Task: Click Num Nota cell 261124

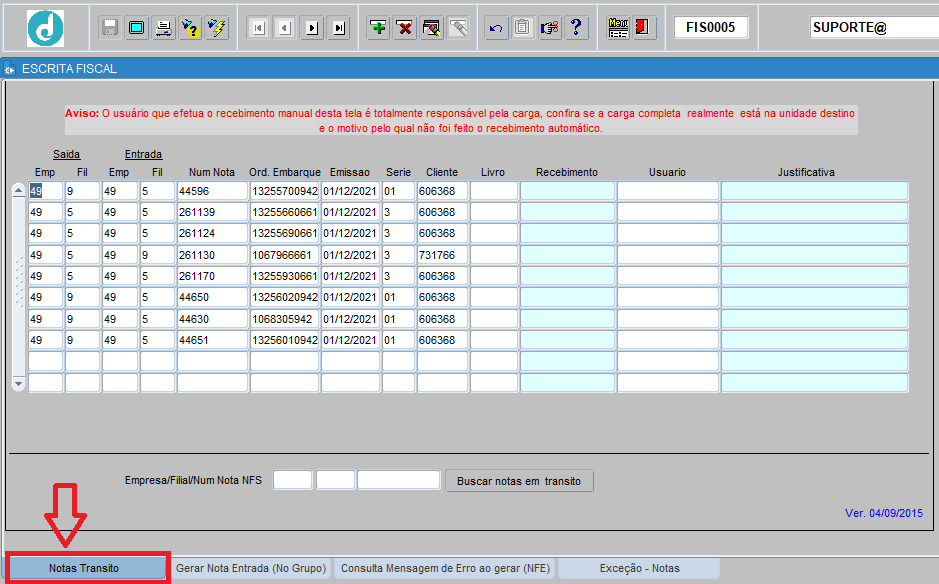Action: pyautogui.click(x=212, y=233)
